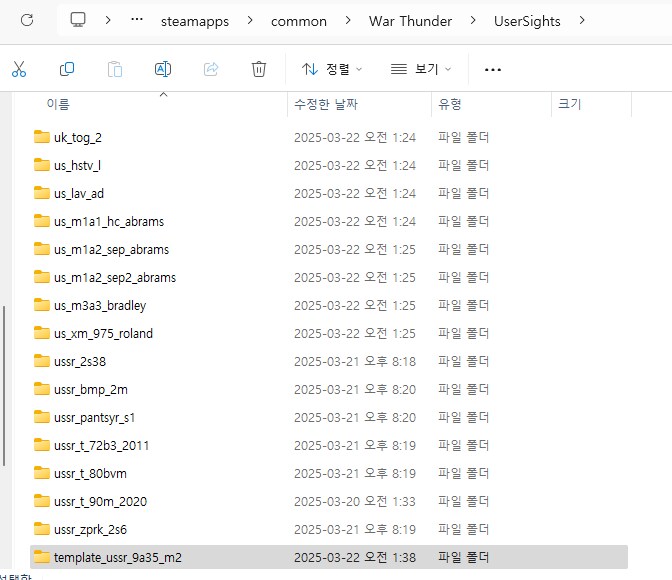672x580 pixels.
Task: Sort by 크기 column header
Action: click(570, 104)
